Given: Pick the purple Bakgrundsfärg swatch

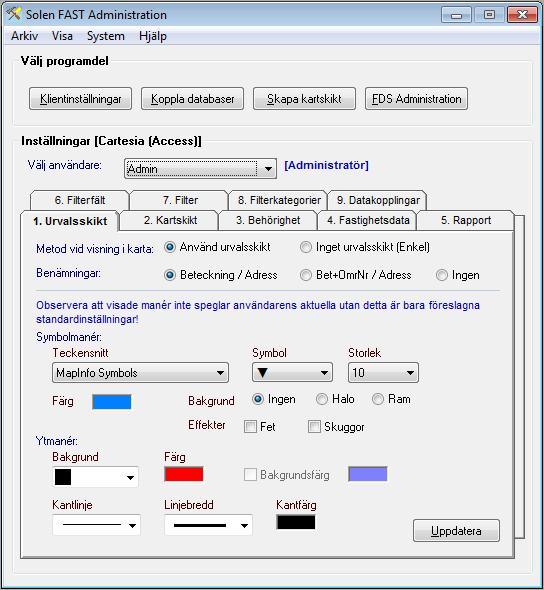Looking at the screenshot, I should pos(368,474).
